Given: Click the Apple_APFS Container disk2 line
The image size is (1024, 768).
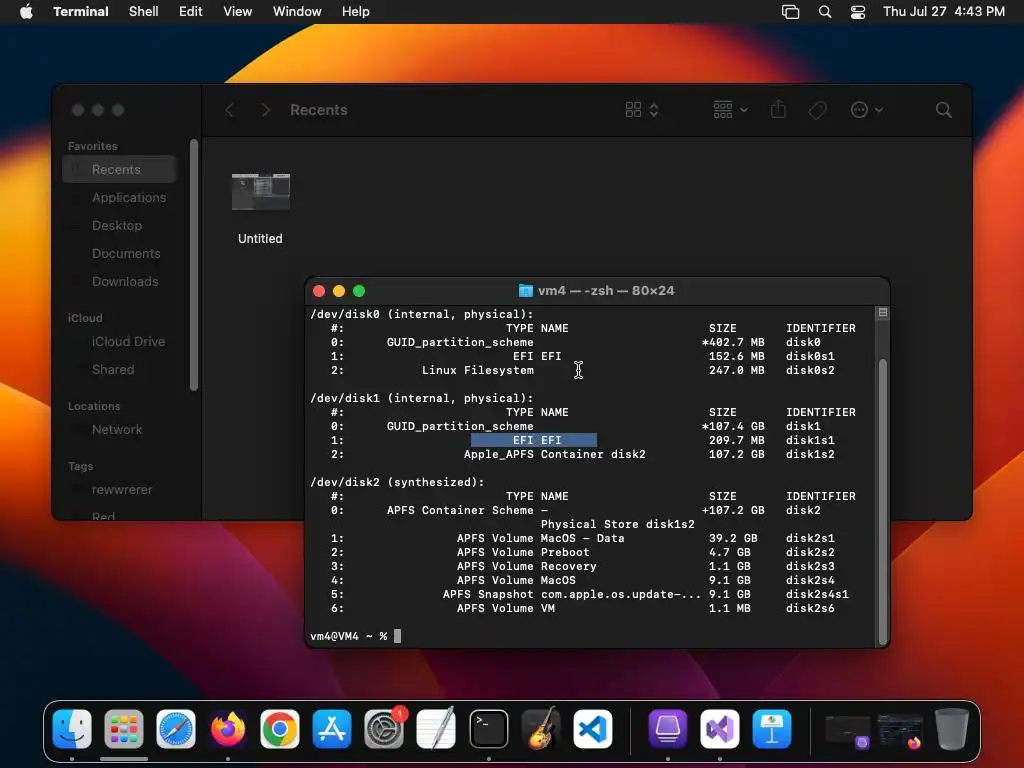Looking at the screenshot, I should (x=554, y=455).
